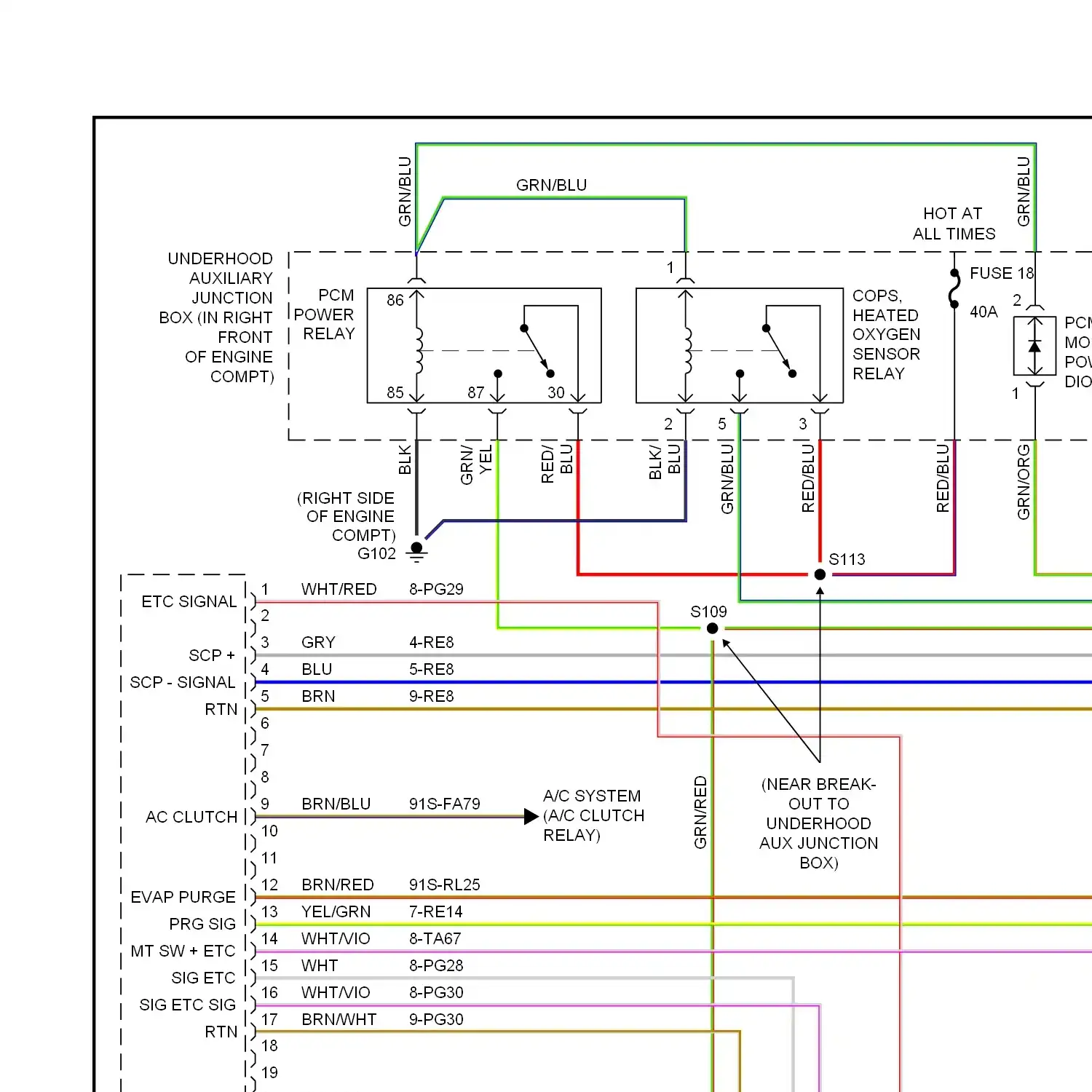Click the (RIGHT SIDE OF ENGINE COMPT) note
The height and width of the screenshot is (1092, 1092).
coord(346,516)
